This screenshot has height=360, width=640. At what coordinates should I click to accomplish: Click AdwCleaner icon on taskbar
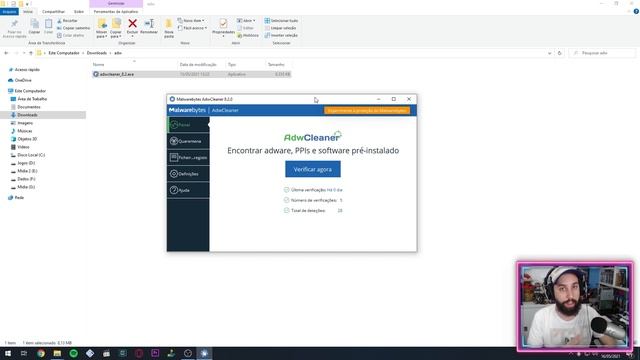pos(204,353)
